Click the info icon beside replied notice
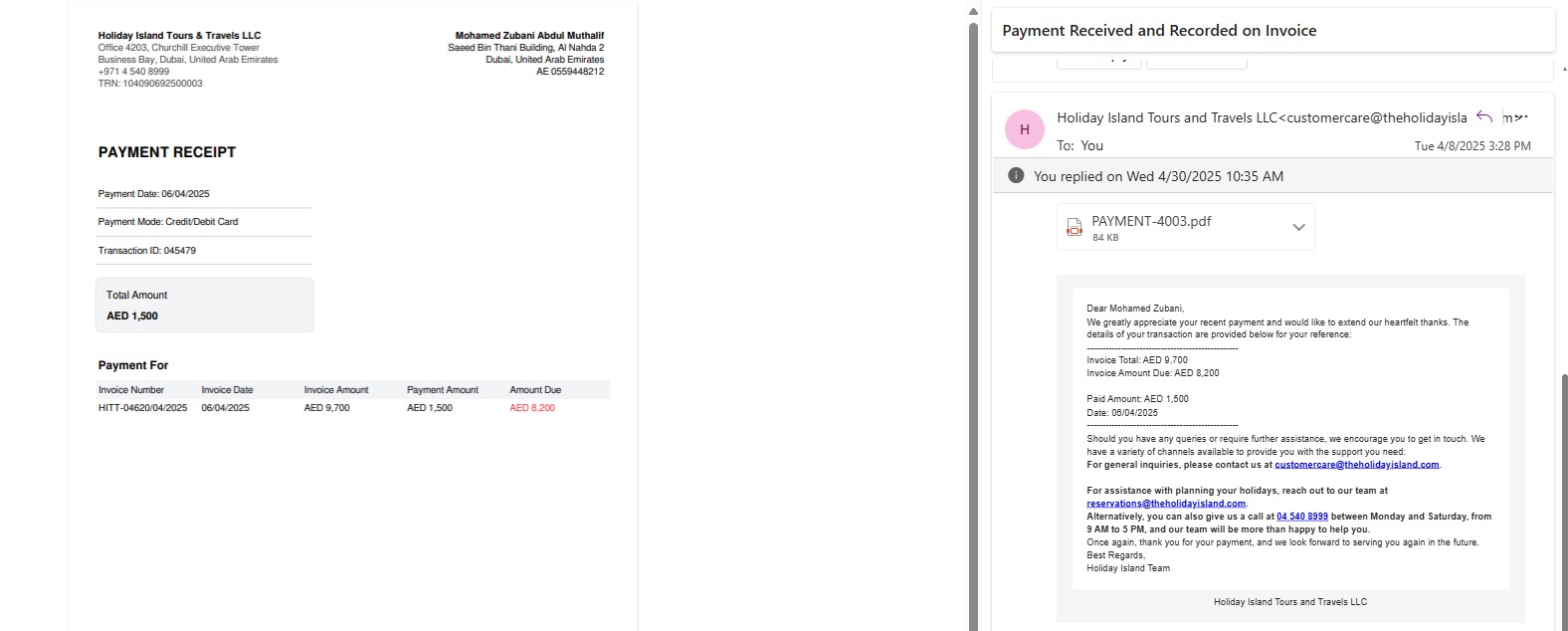This screenshot has width=1568, height=631. click(1015, 175)
